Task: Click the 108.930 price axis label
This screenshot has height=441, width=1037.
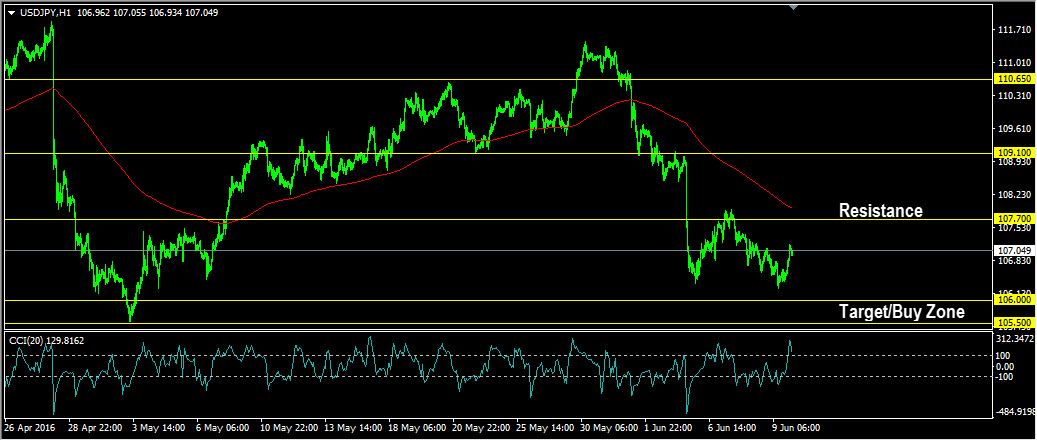Action: coord(1015,162)
